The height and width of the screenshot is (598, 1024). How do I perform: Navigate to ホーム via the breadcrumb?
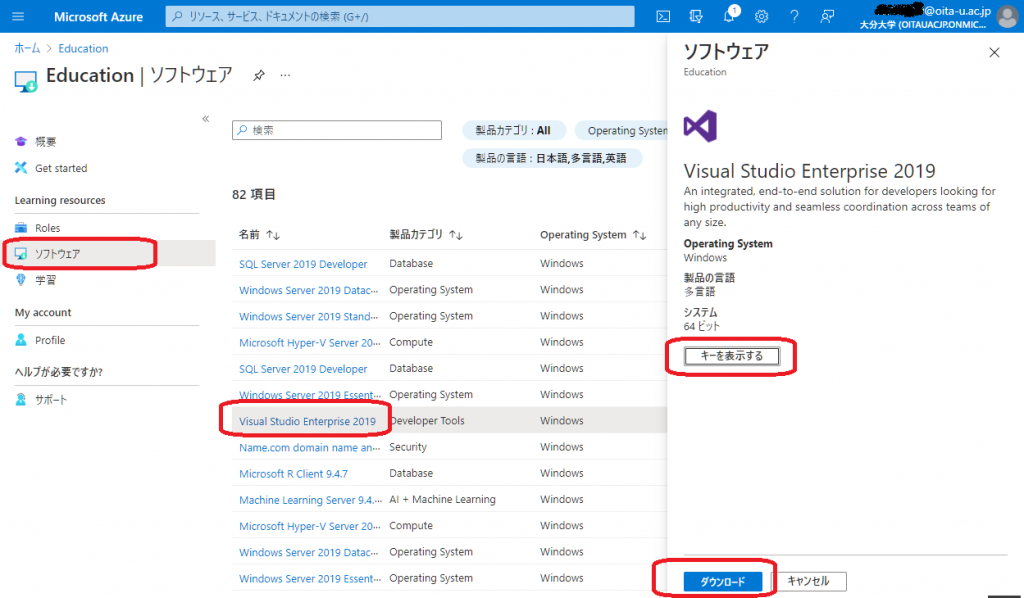tap(27, 48)
